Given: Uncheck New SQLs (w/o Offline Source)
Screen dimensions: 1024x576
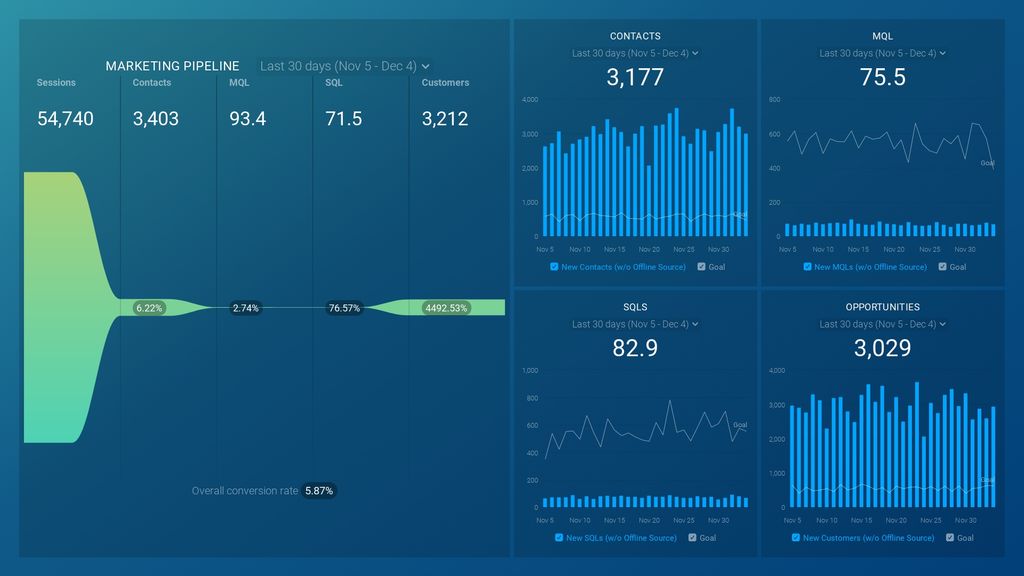Looking at the screenshot, I should pos(558,538).
